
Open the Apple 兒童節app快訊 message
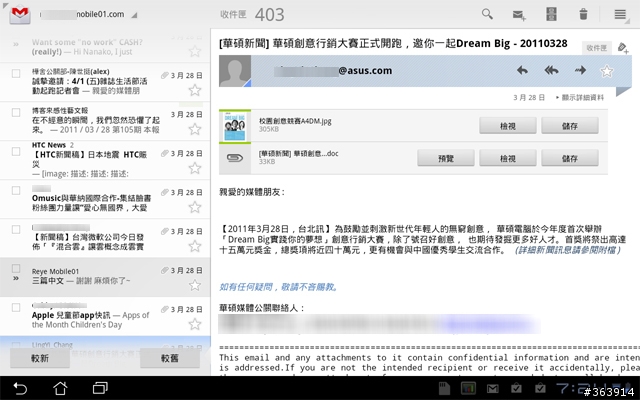coord(105,316)
